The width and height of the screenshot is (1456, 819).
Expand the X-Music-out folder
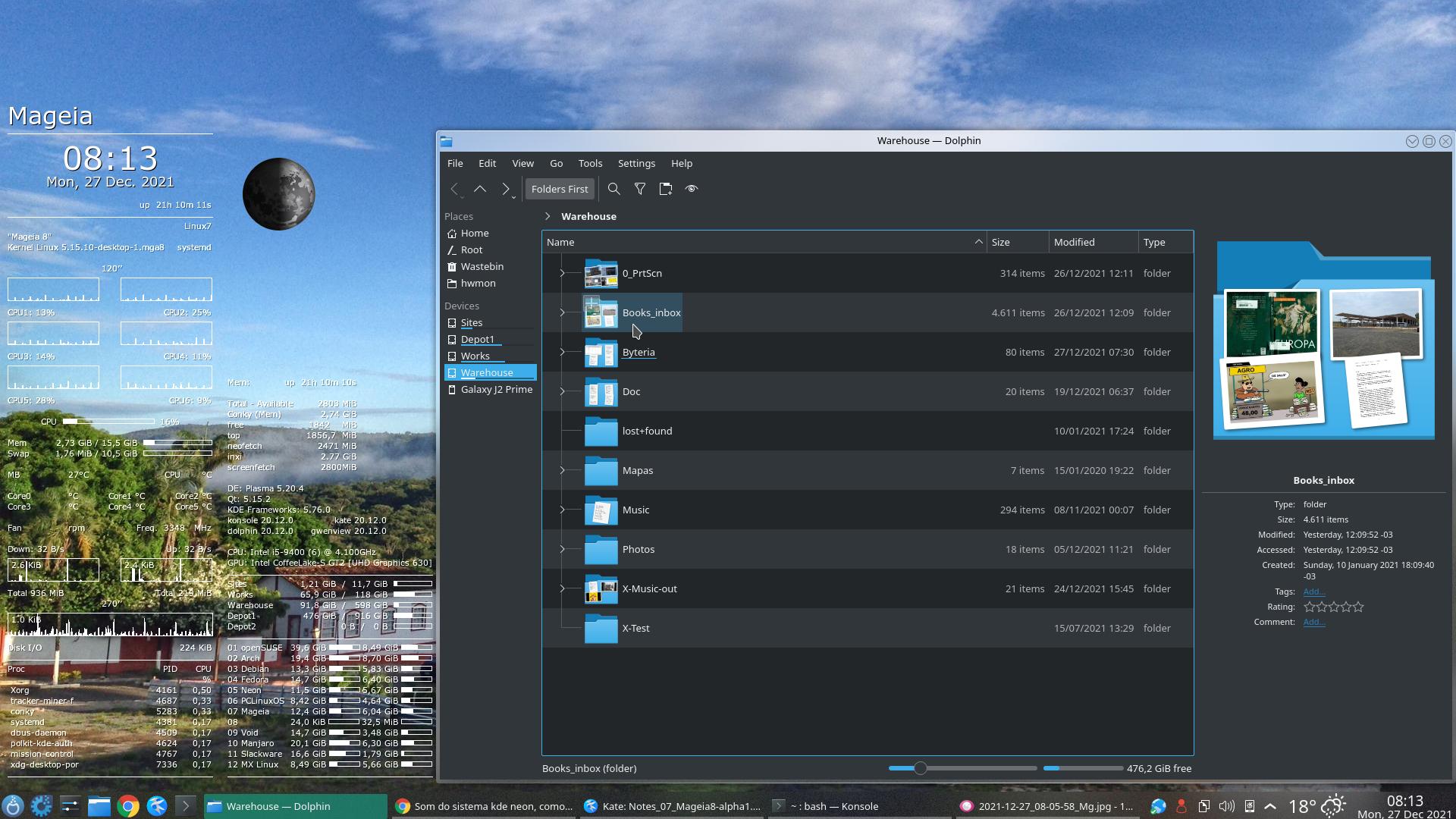click(x=563, y=588)
